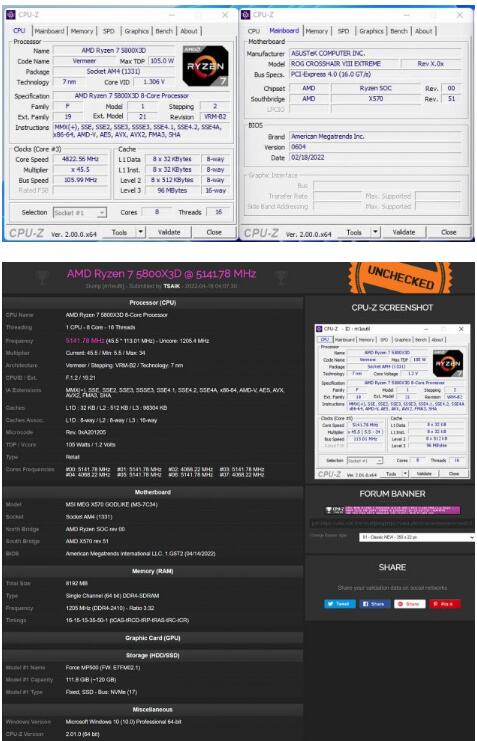Click Tools button in left CPU-Z window
477x741 pixels.
120,232
